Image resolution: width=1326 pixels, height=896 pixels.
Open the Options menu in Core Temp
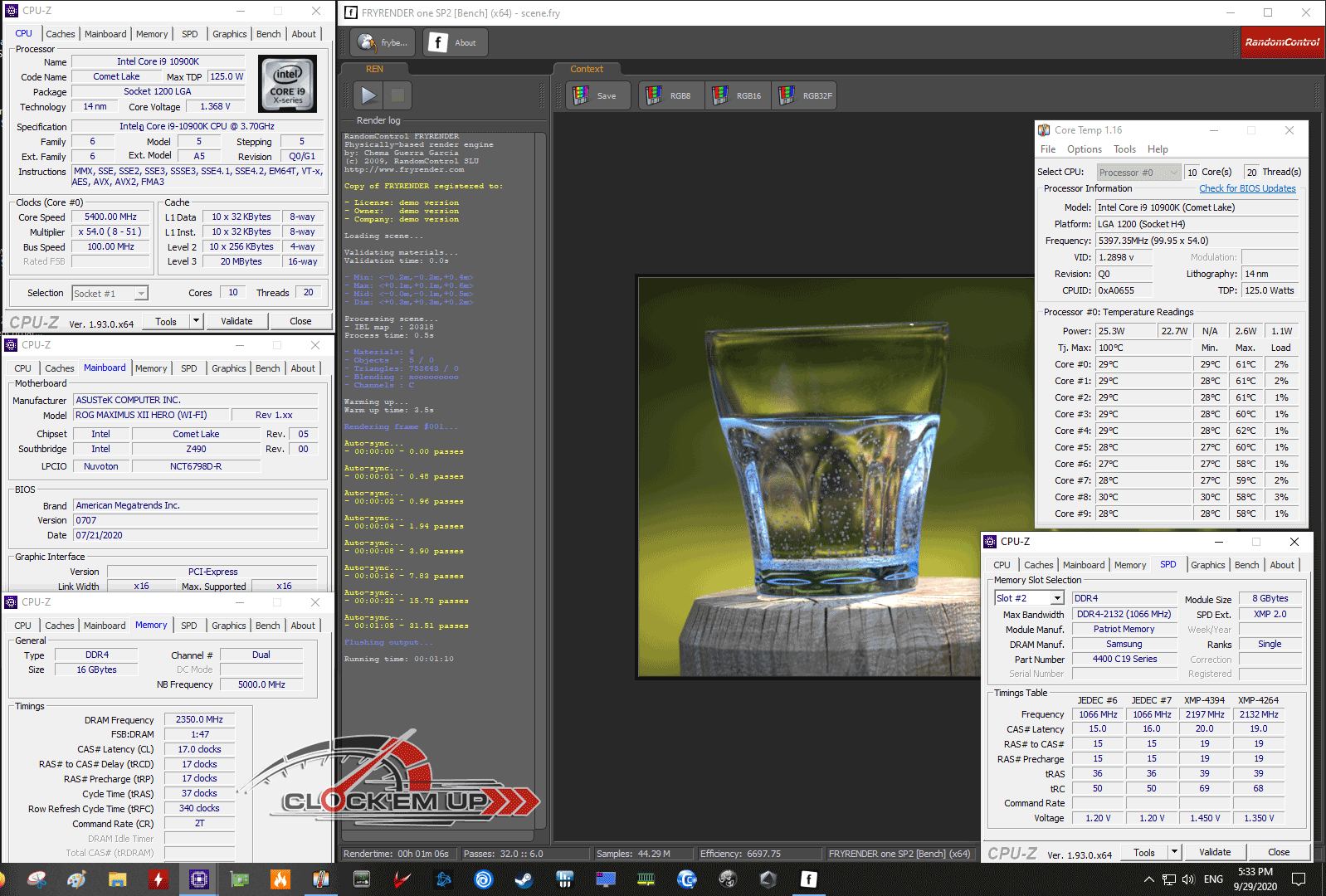(x=1084, y=149)
